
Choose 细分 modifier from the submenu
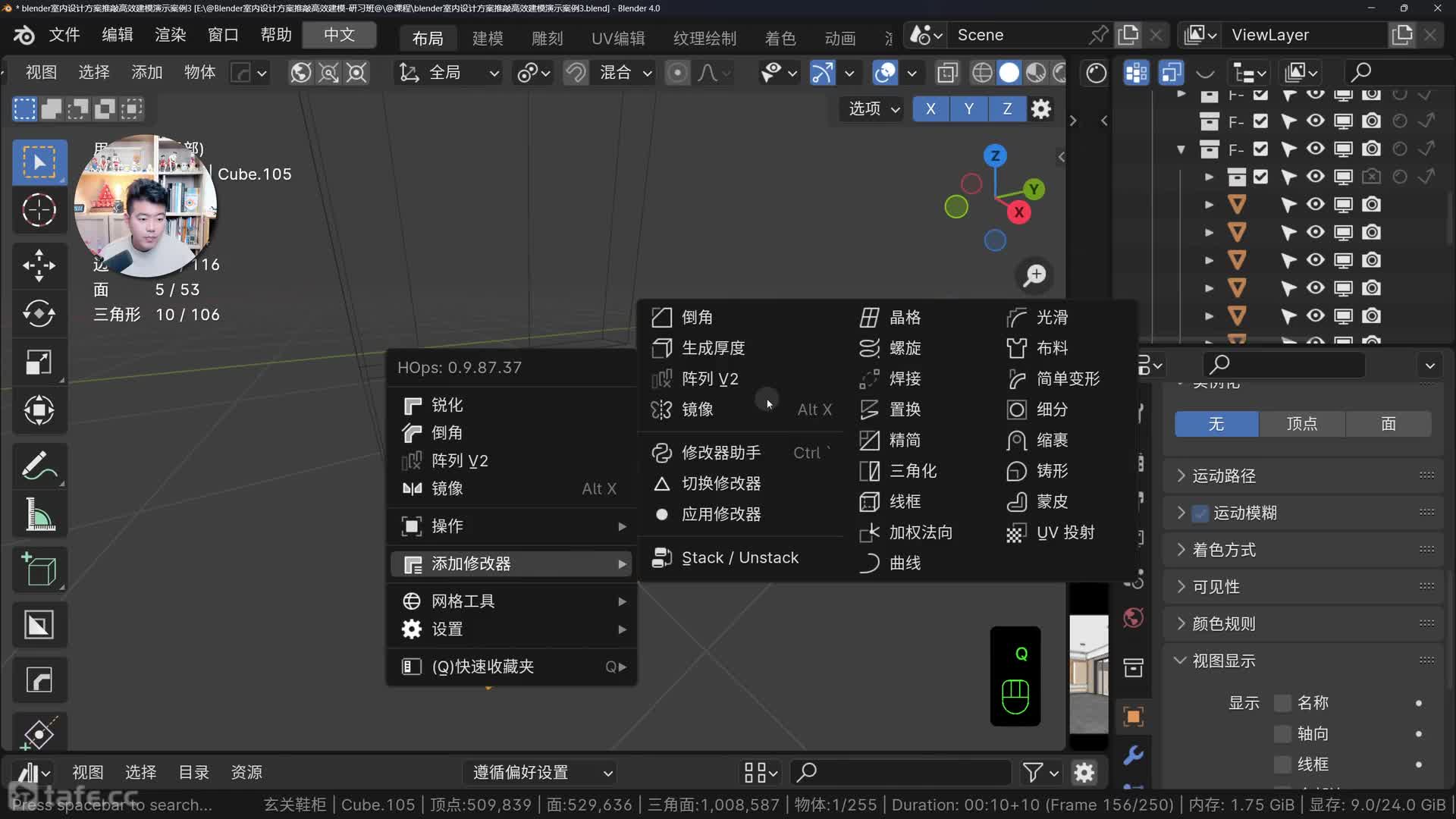point(1051,409)
